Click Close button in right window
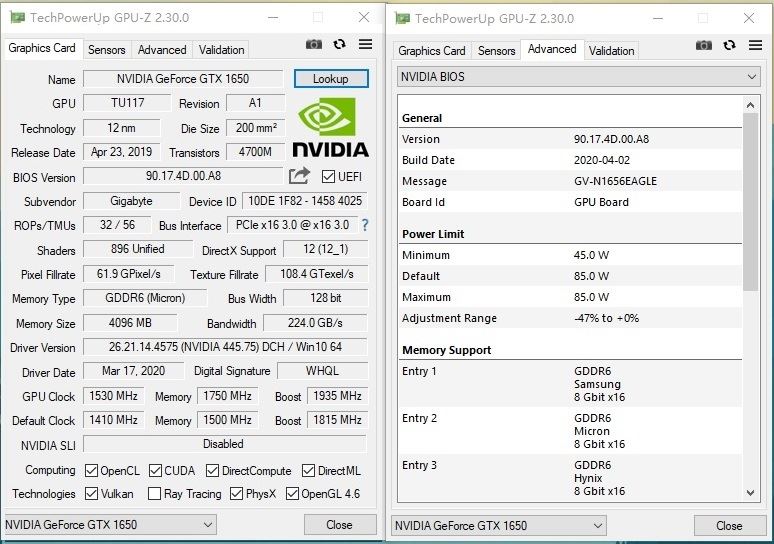This screenshot has height=544, width=774. (729, 526)
